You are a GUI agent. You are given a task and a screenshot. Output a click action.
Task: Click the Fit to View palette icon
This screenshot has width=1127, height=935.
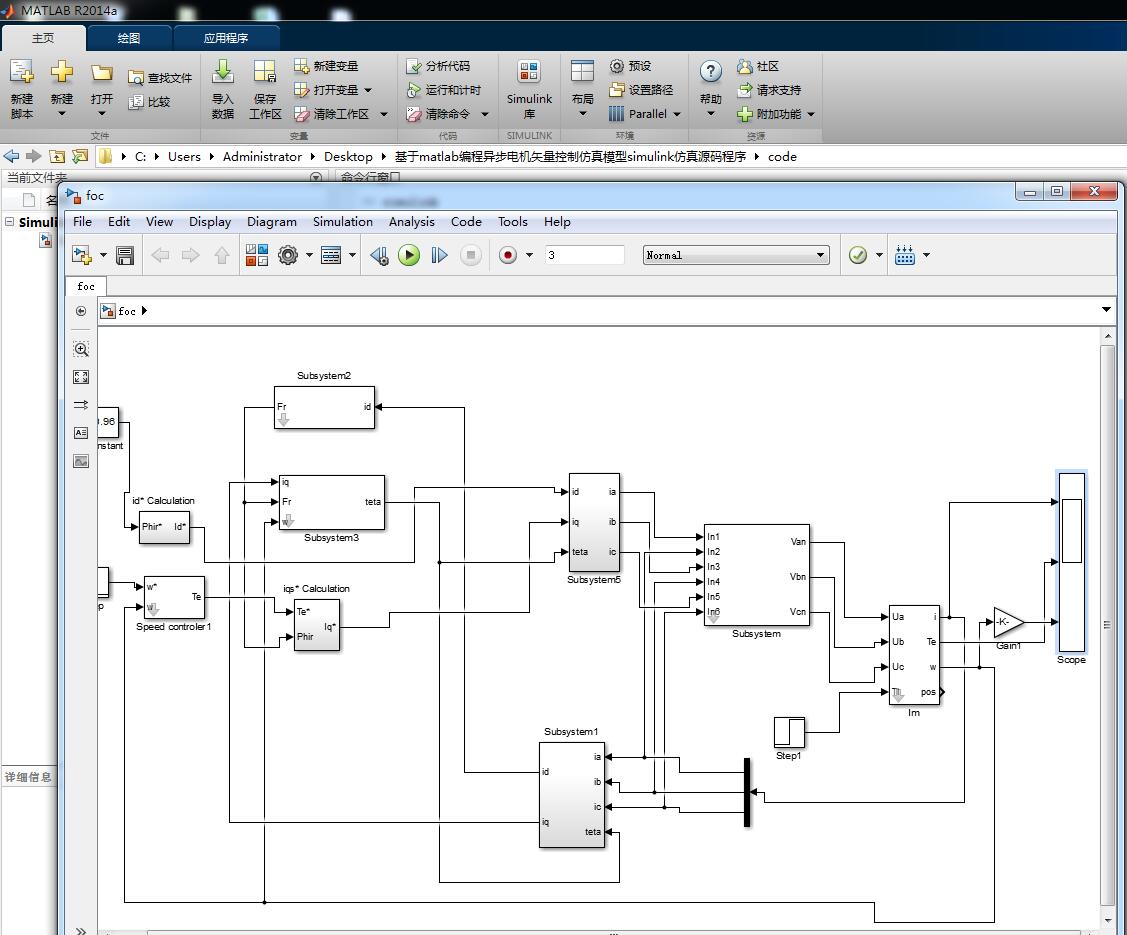(x=81, y=377)
